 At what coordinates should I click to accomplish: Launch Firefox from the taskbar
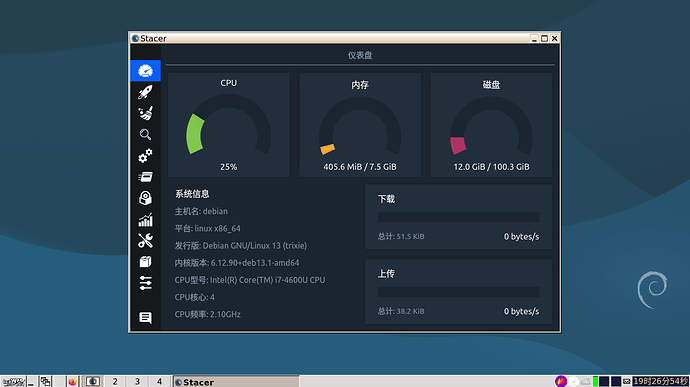(x=73, y=381)
